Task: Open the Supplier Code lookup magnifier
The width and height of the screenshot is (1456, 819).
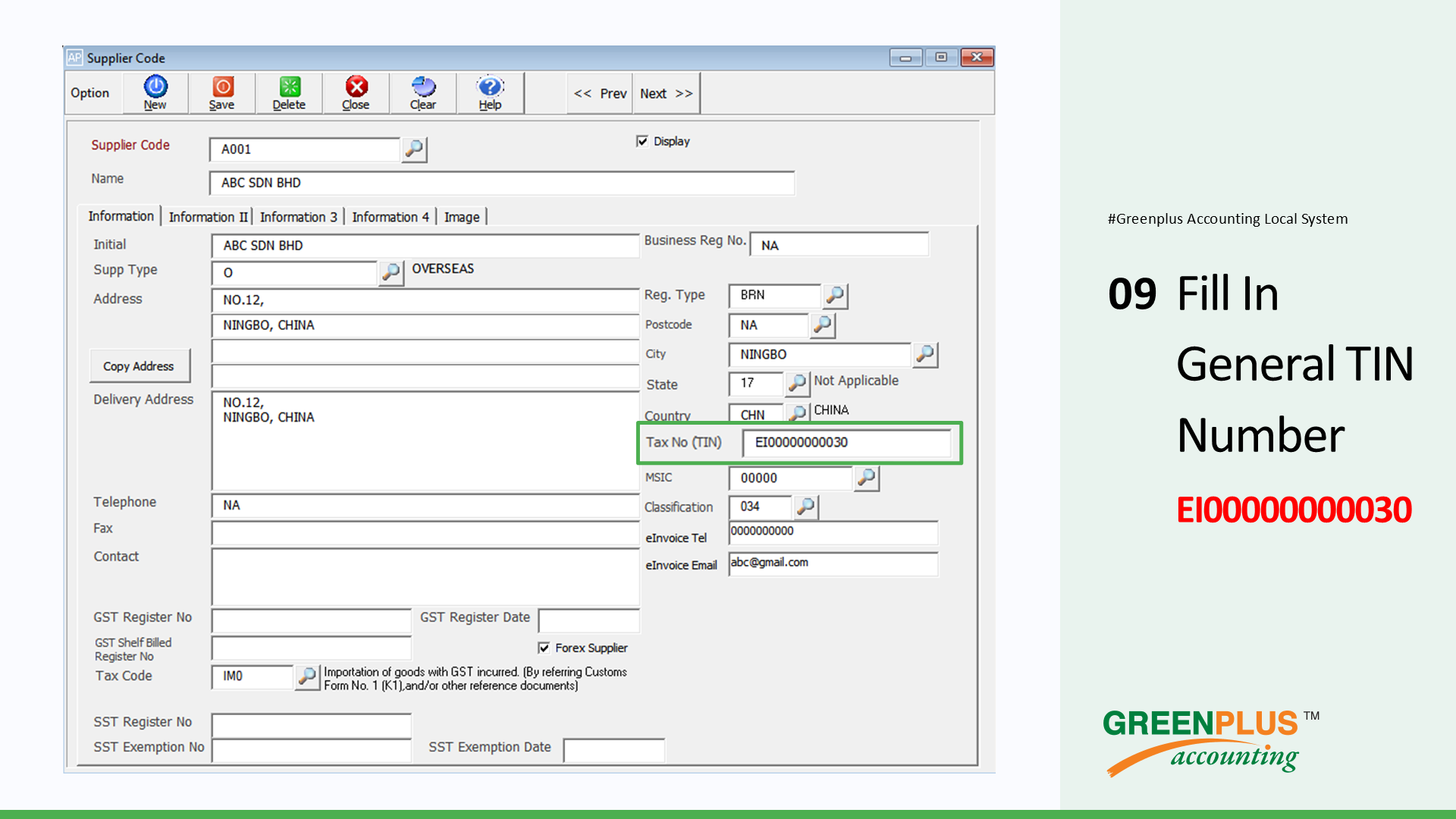Action: coord(414,149)
